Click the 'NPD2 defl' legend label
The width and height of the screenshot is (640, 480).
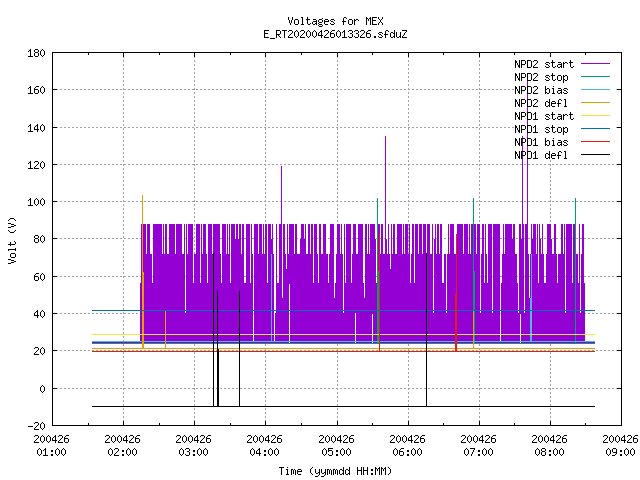541,103
